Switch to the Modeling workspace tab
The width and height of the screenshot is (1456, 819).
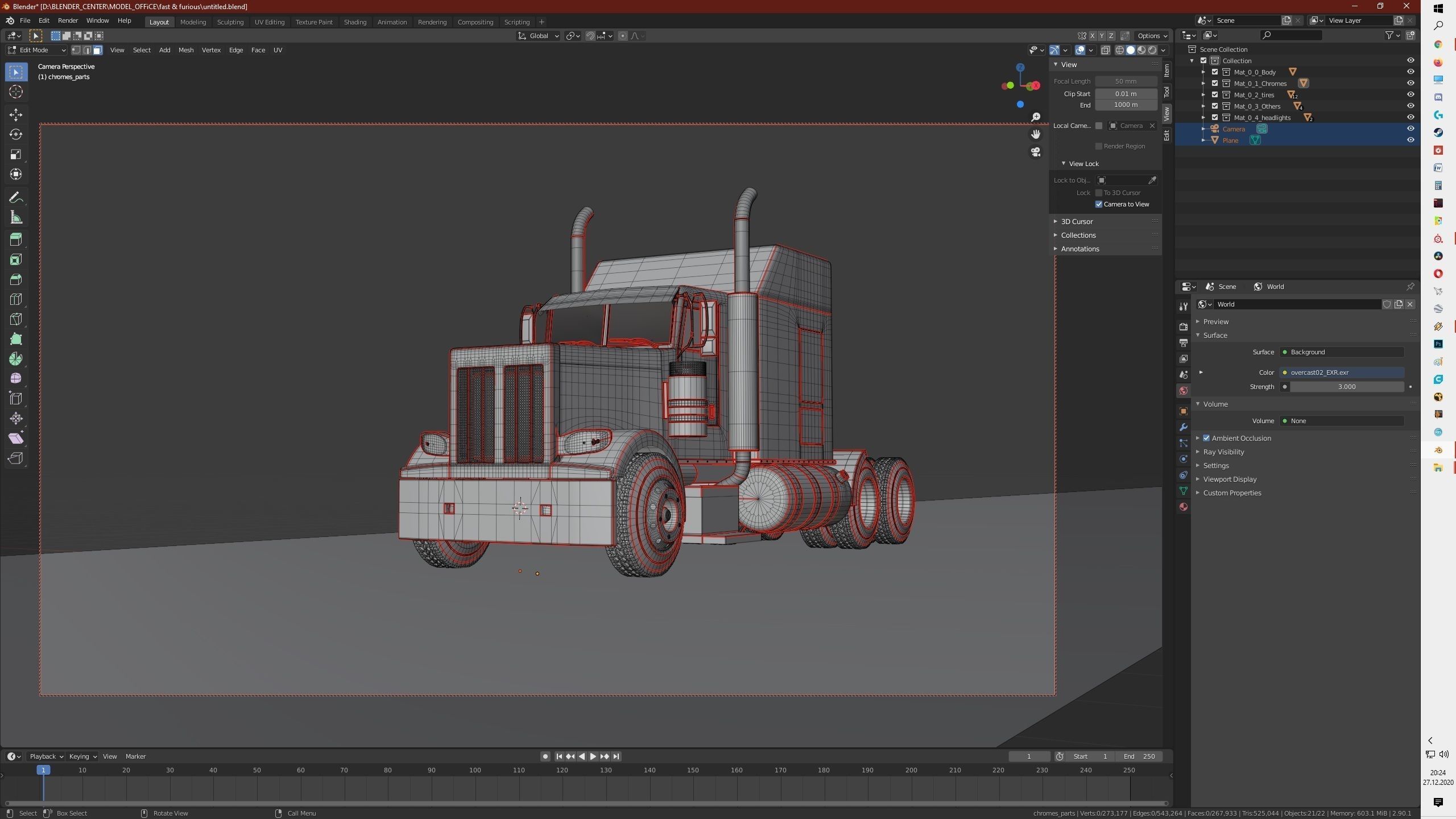193,22
